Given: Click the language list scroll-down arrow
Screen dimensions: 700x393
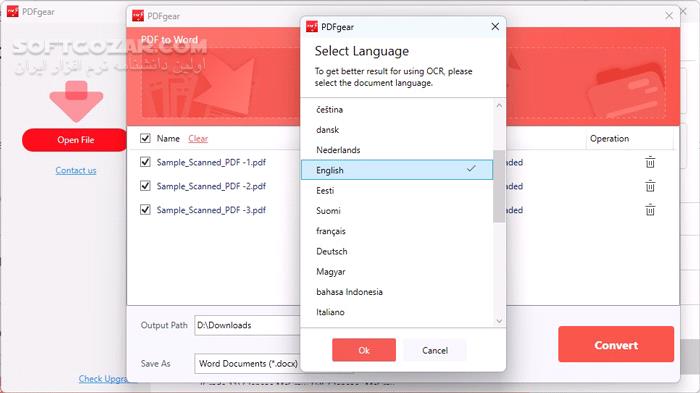Looking at the screenshot, I should (499, 321).
